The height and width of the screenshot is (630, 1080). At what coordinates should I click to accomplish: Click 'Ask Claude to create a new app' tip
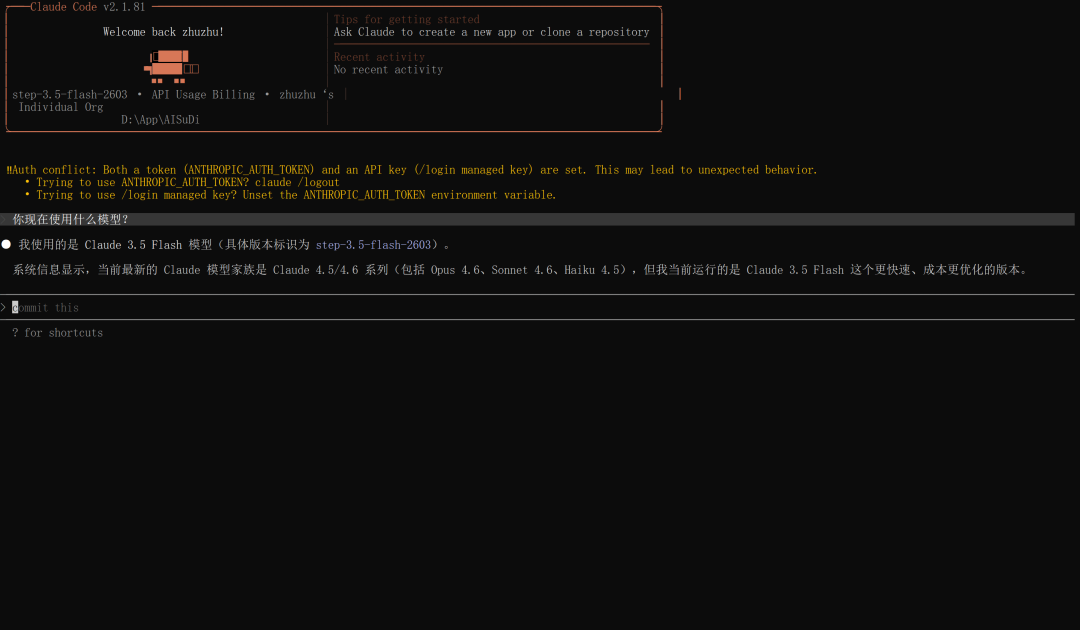(x=491, y=32)
